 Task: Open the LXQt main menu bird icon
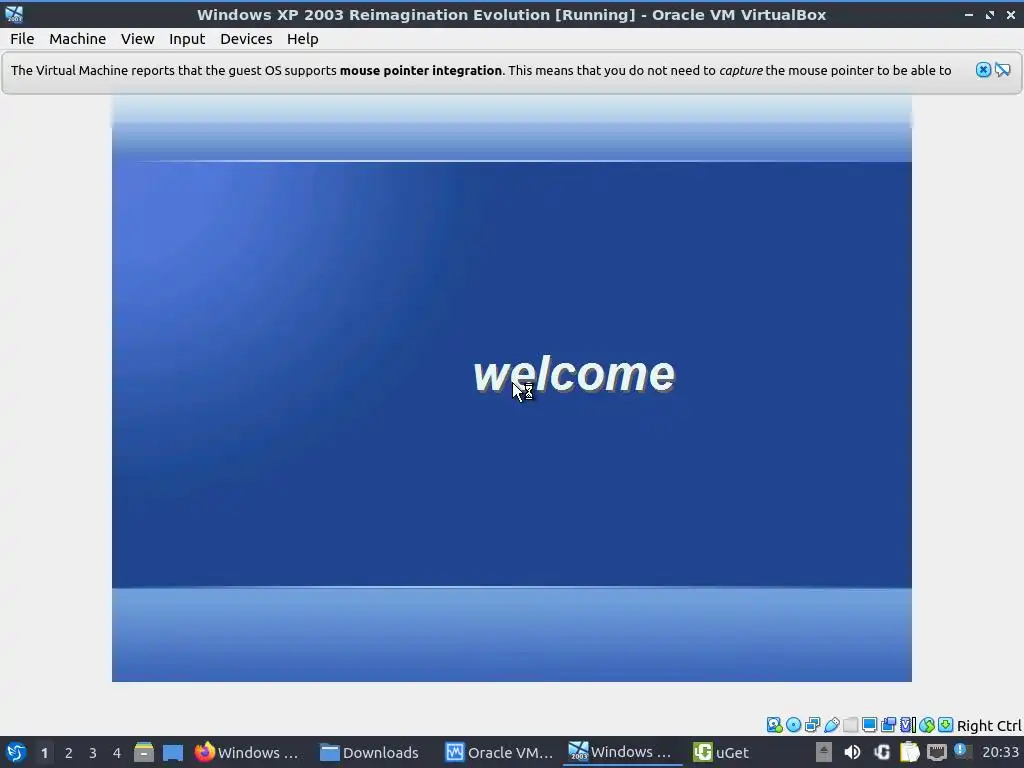[16, 752]
